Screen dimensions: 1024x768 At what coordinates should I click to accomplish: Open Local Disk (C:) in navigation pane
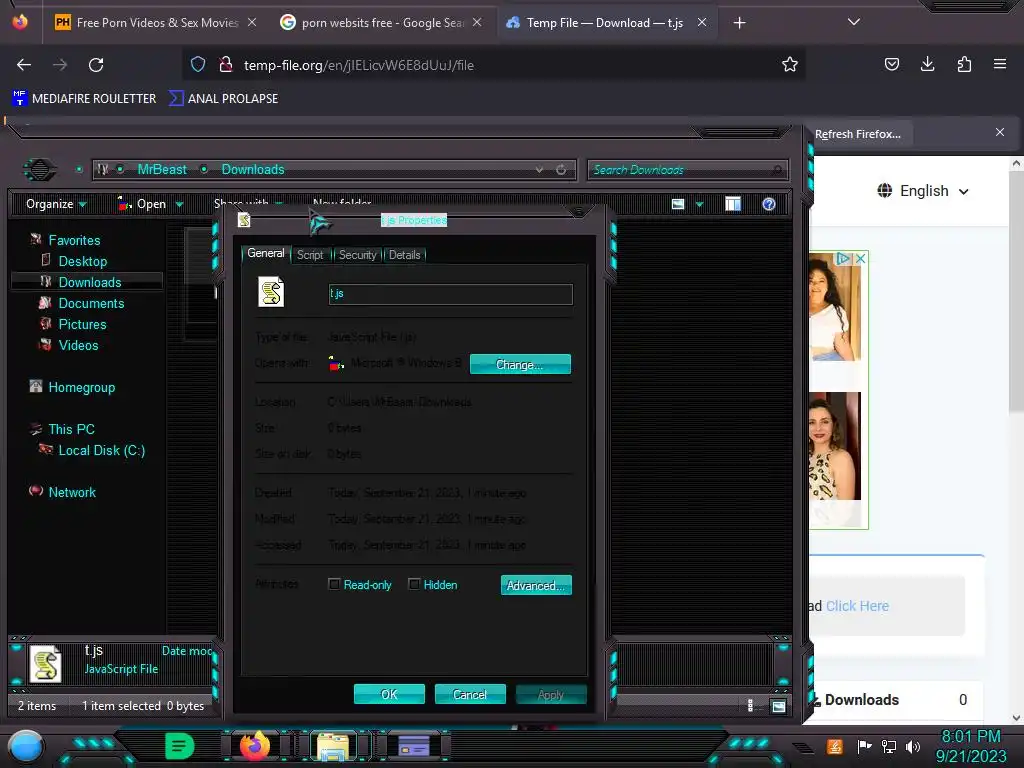pyautogui.click(x=102, y=450)
